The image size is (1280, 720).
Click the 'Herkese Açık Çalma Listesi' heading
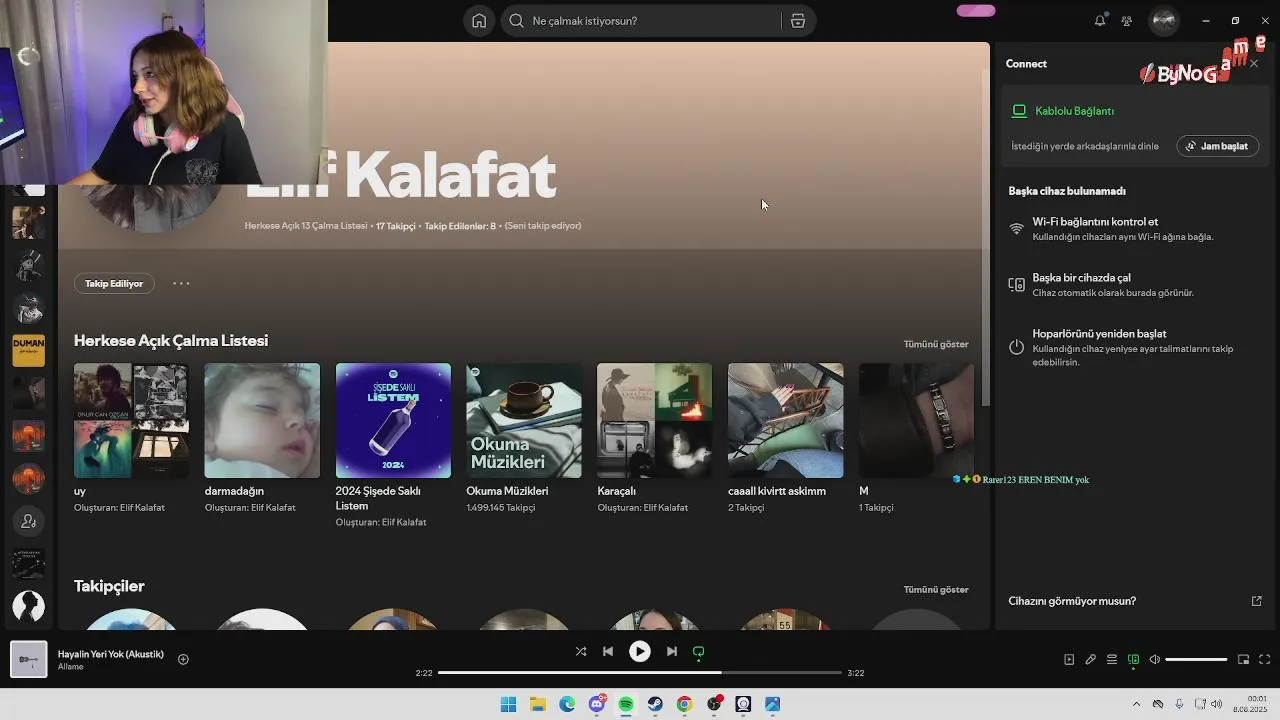tap(171, 341)
